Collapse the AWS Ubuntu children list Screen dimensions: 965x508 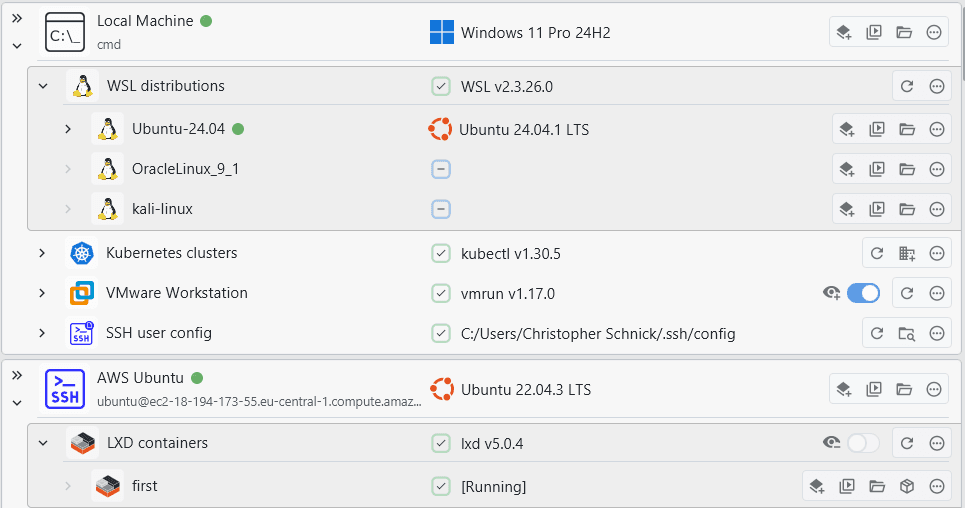[x=17, y=402]
